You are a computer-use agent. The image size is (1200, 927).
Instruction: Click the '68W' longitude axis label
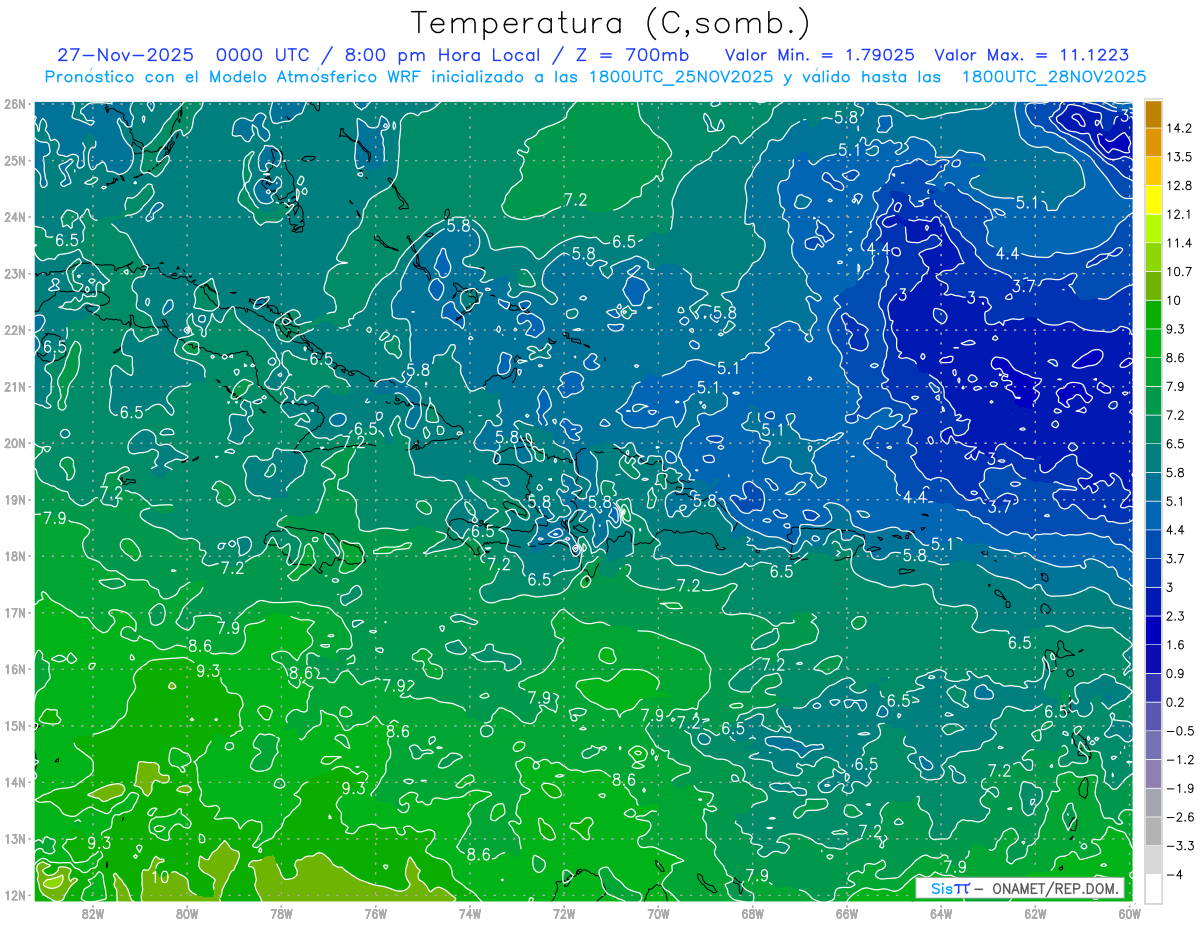[752, 913]
